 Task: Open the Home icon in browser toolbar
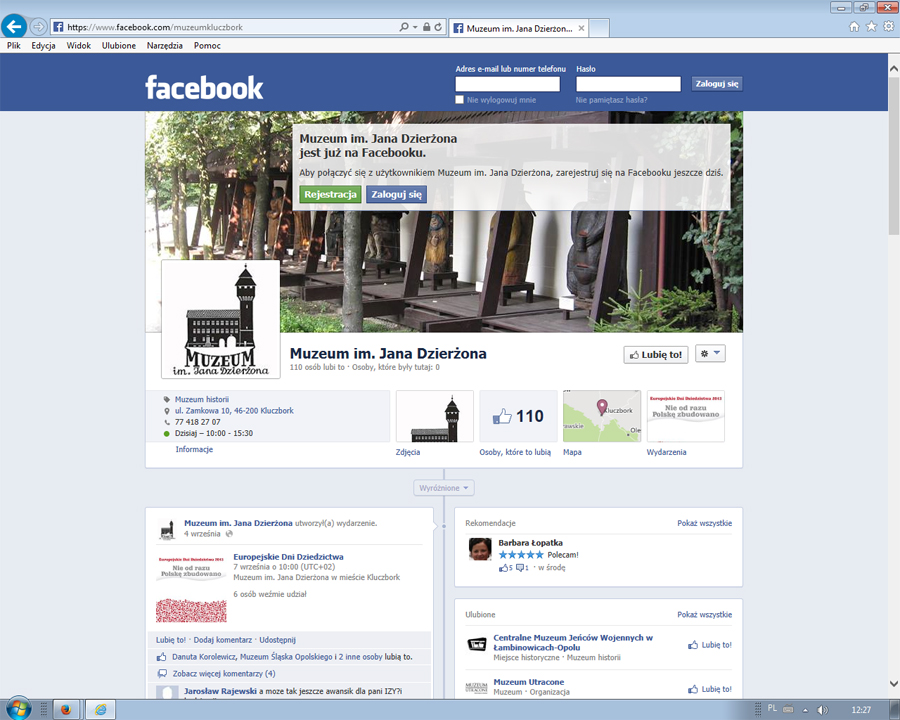tap(854, 26)
